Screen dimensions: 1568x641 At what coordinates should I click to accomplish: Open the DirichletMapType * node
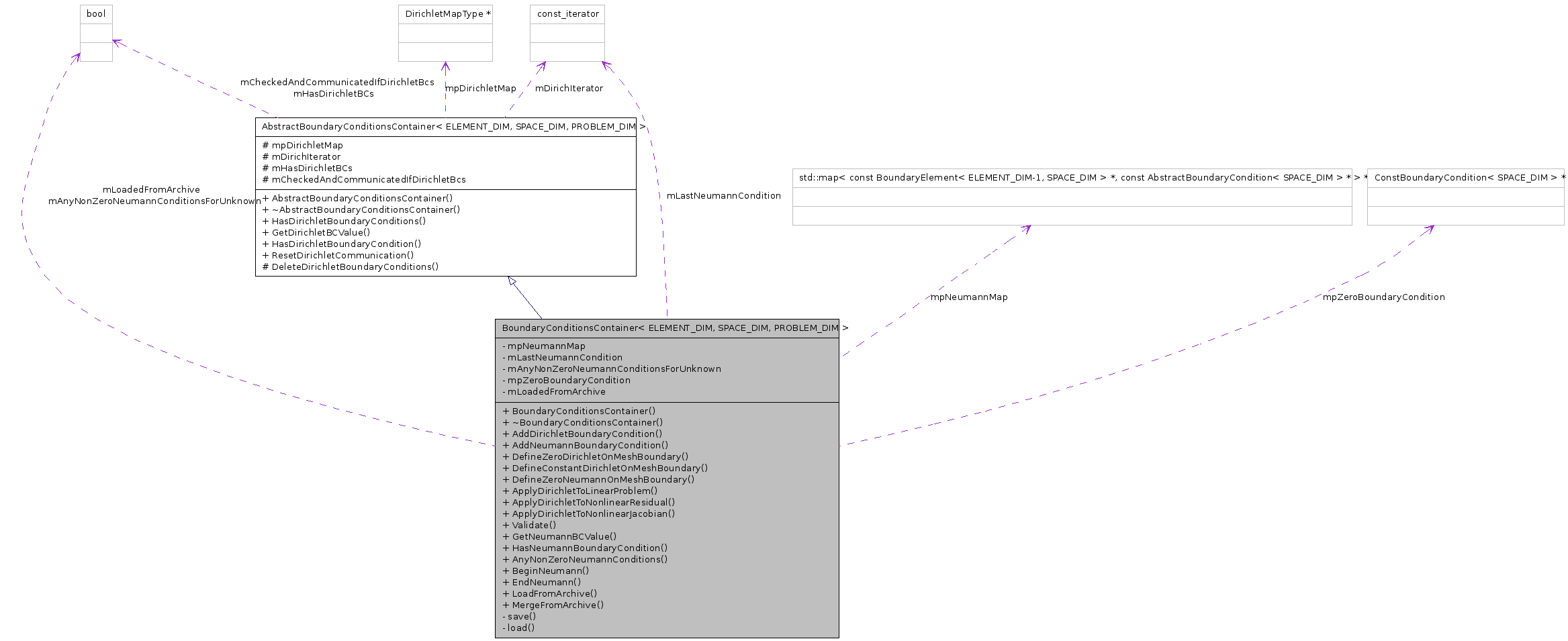[445, 33]
